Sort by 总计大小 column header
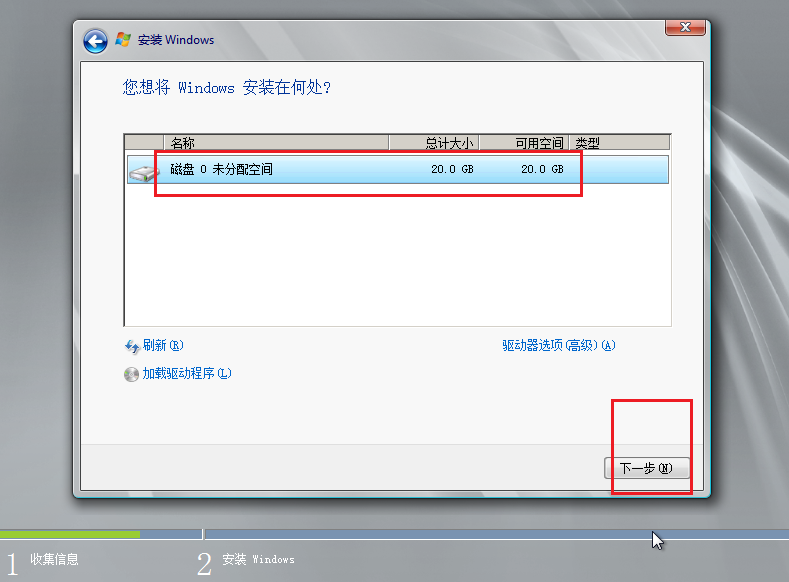 434,143
